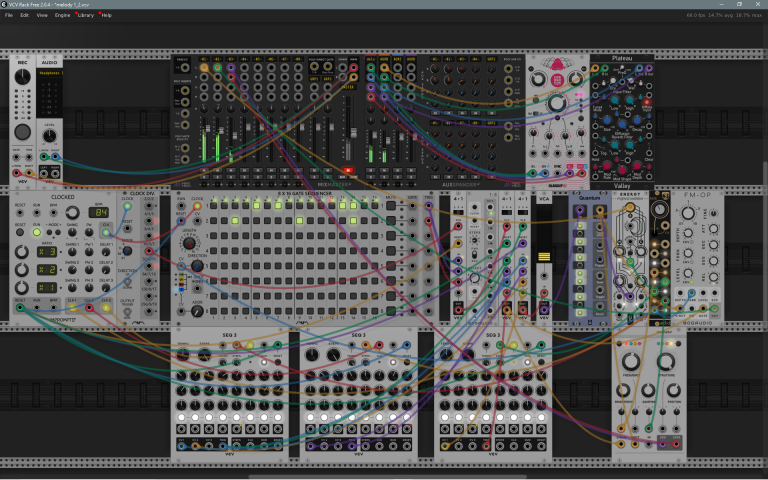Open the GRP1 label menu on MixMaster

[x=314, y=79]
